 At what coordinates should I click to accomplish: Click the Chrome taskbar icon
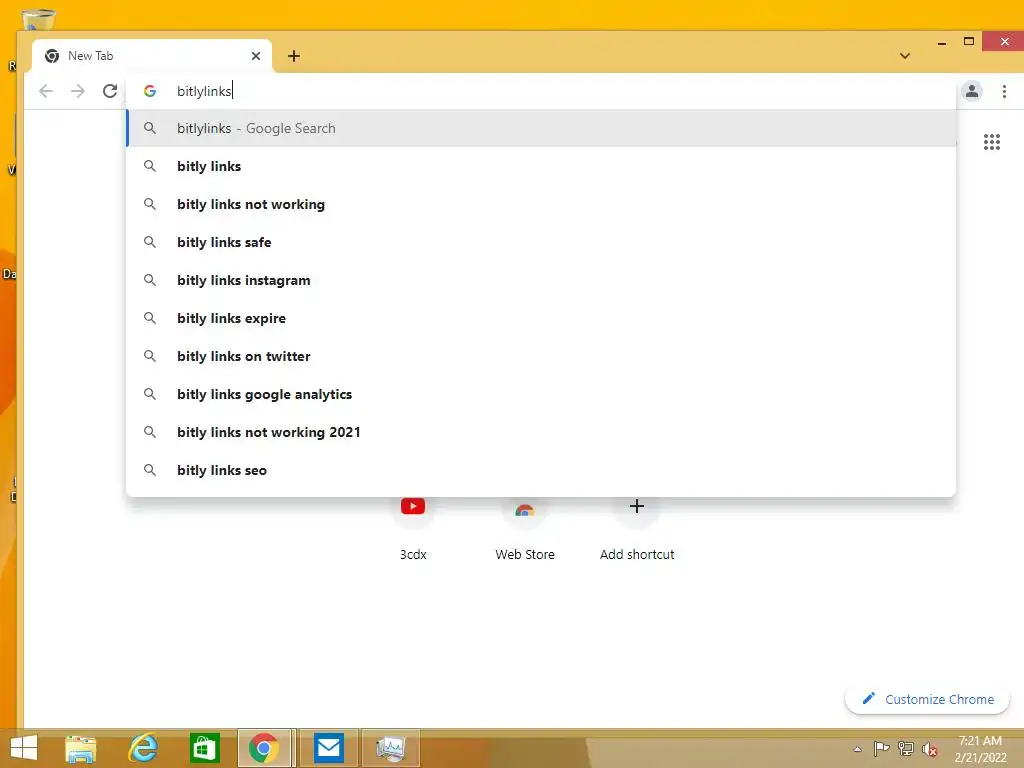click(x=264, y=748)
